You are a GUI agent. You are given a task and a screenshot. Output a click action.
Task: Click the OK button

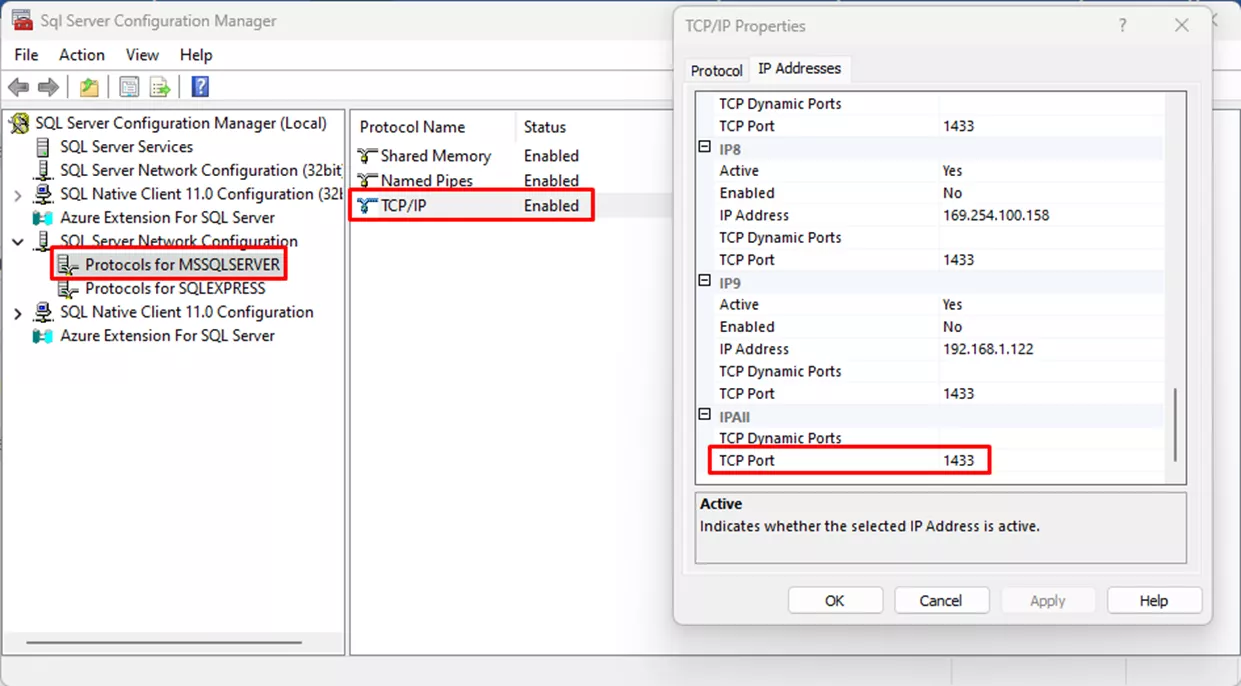(x=835, y=601)
